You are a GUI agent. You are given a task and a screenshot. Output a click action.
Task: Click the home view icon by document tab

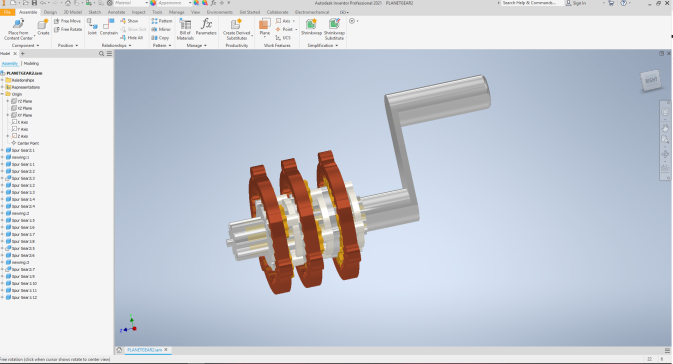pos(119,350)
